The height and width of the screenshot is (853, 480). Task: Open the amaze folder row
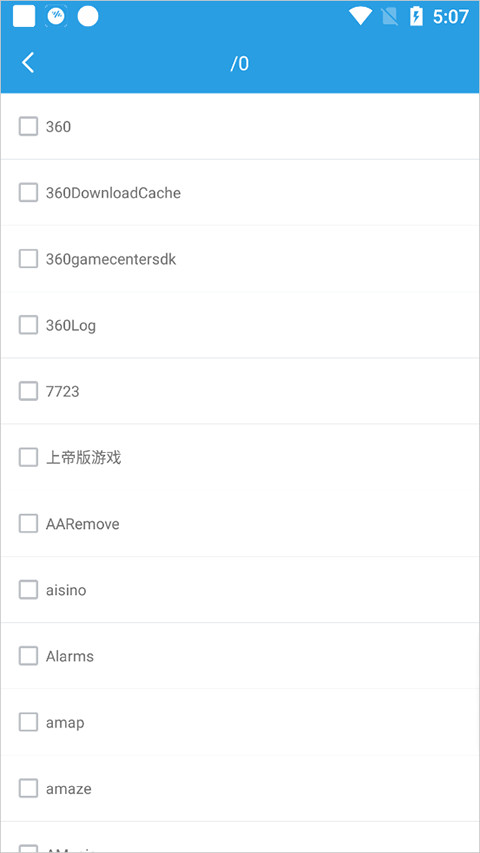tap(240, 788)
